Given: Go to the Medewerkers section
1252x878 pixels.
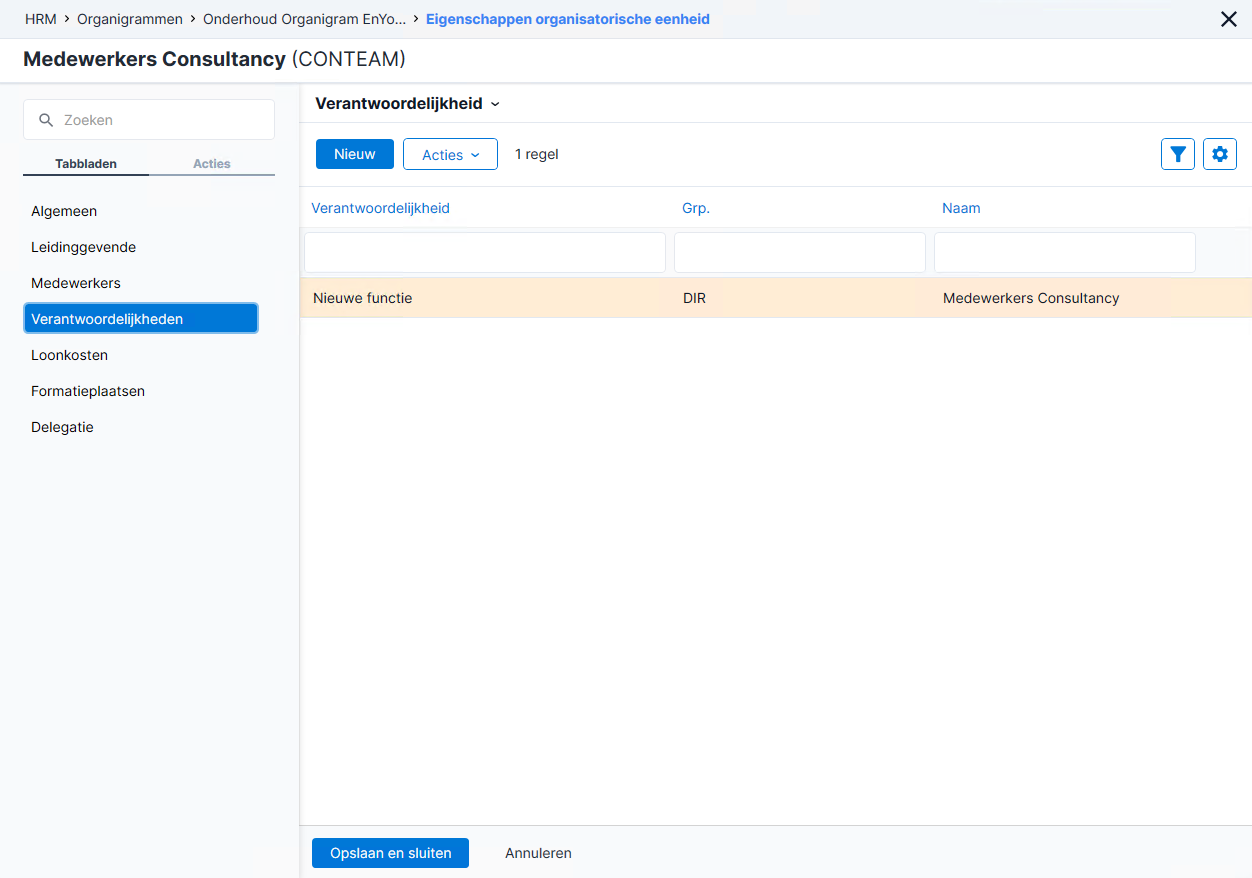Looking at the screenshot, I should pyautogui.click(x=76, y=283).
